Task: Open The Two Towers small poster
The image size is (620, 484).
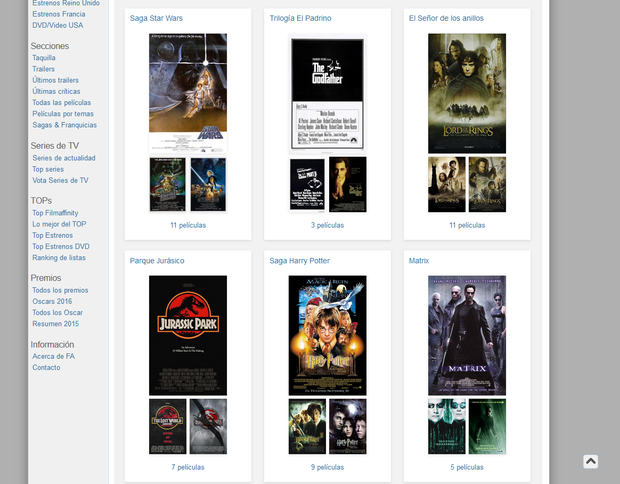Action: [x=447, y=184]
